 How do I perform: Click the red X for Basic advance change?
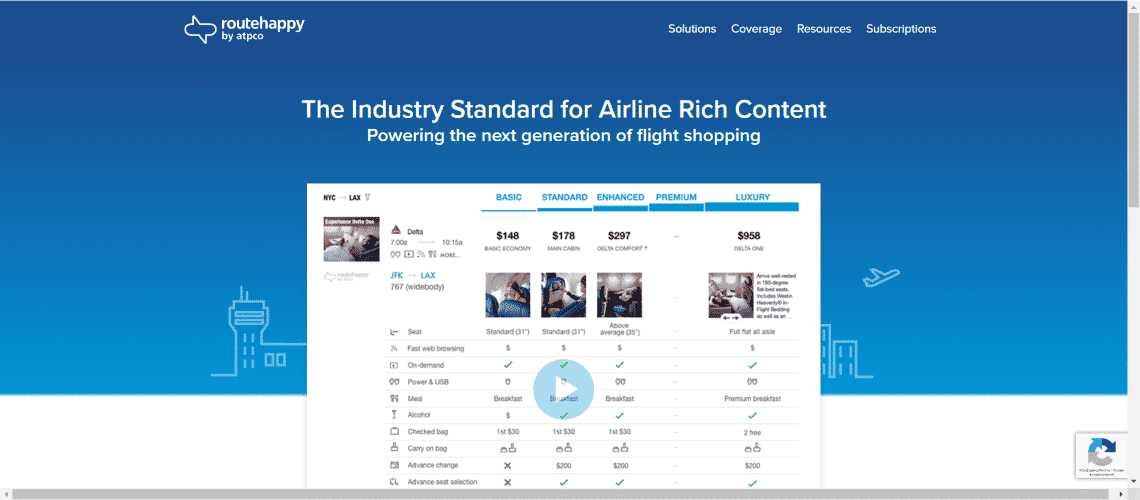coord(507,465)
